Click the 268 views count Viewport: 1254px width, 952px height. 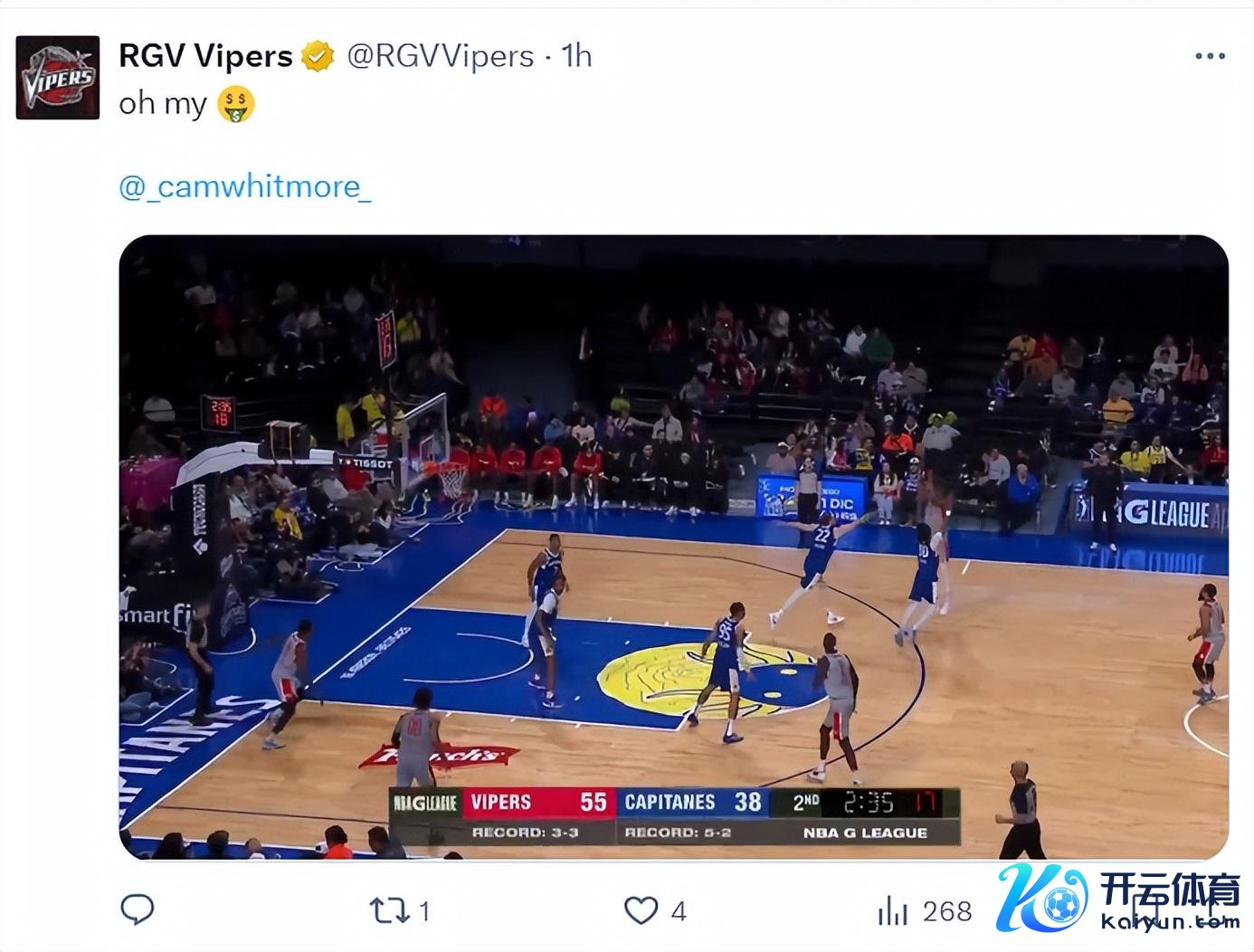coord(947,911)
